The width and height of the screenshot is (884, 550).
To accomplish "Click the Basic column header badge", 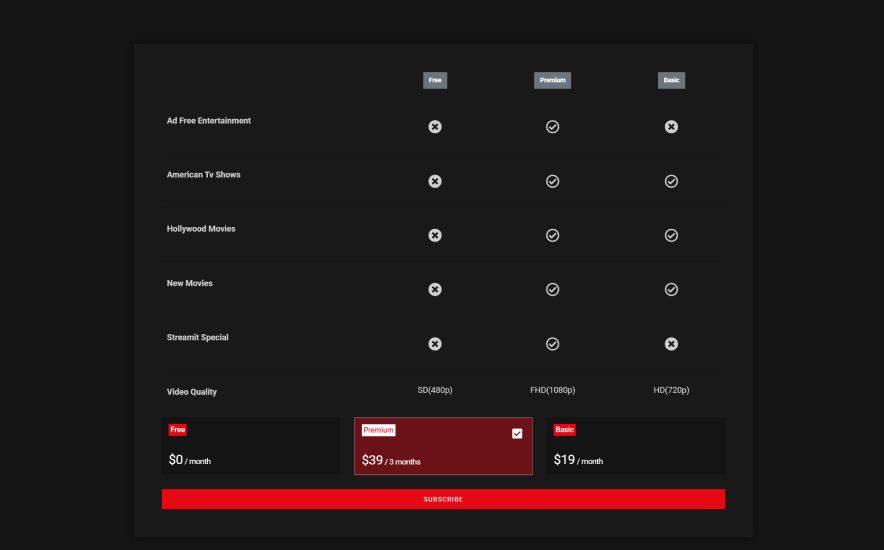I will coord(671,80).
